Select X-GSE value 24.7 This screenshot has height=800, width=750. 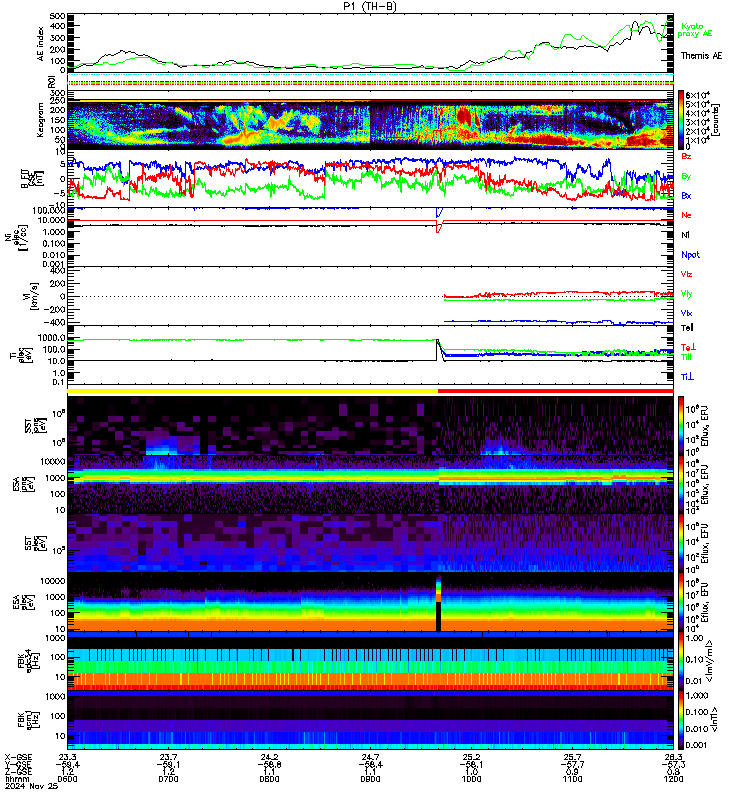[x=370, y=757]
